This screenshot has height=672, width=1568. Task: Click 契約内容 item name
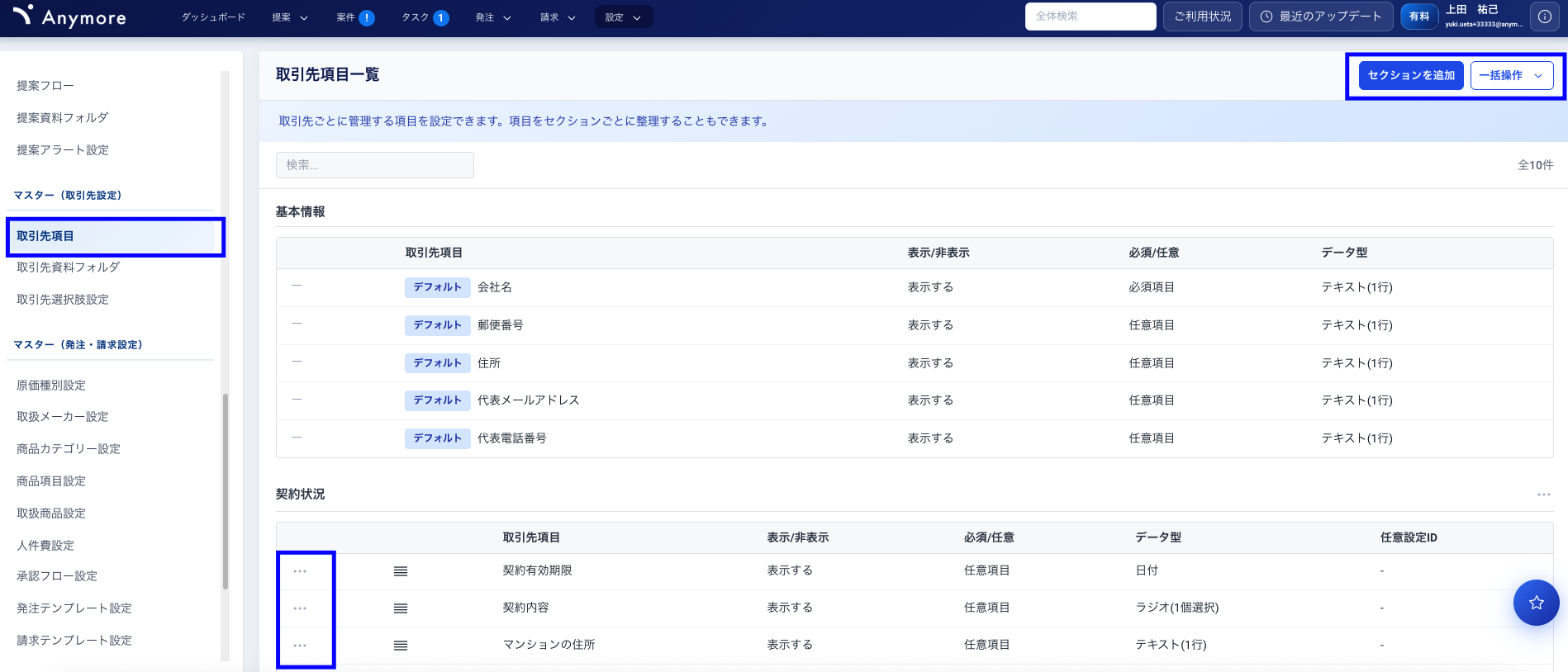click(525, 608)
